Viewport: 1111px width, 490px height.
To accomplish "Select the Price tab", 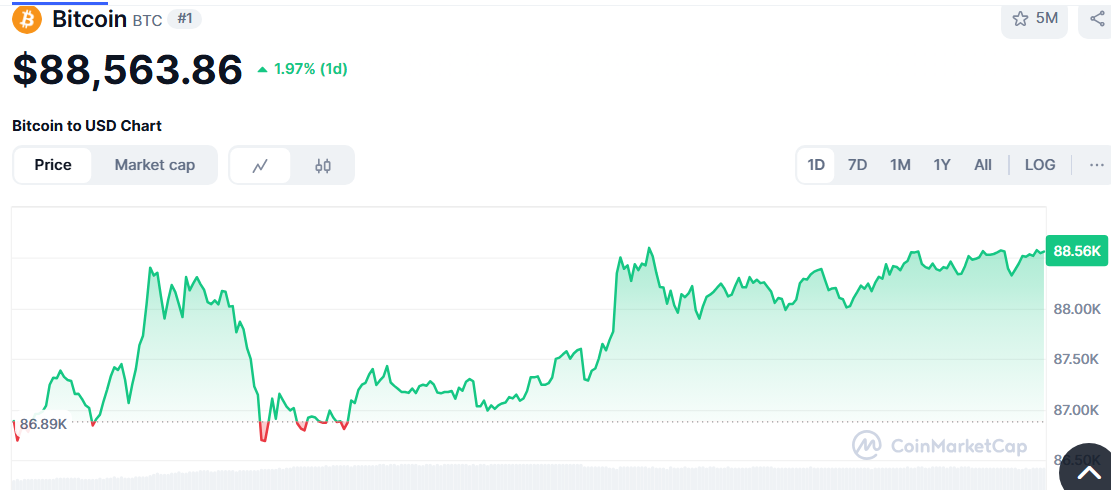I will coord(53,165).
